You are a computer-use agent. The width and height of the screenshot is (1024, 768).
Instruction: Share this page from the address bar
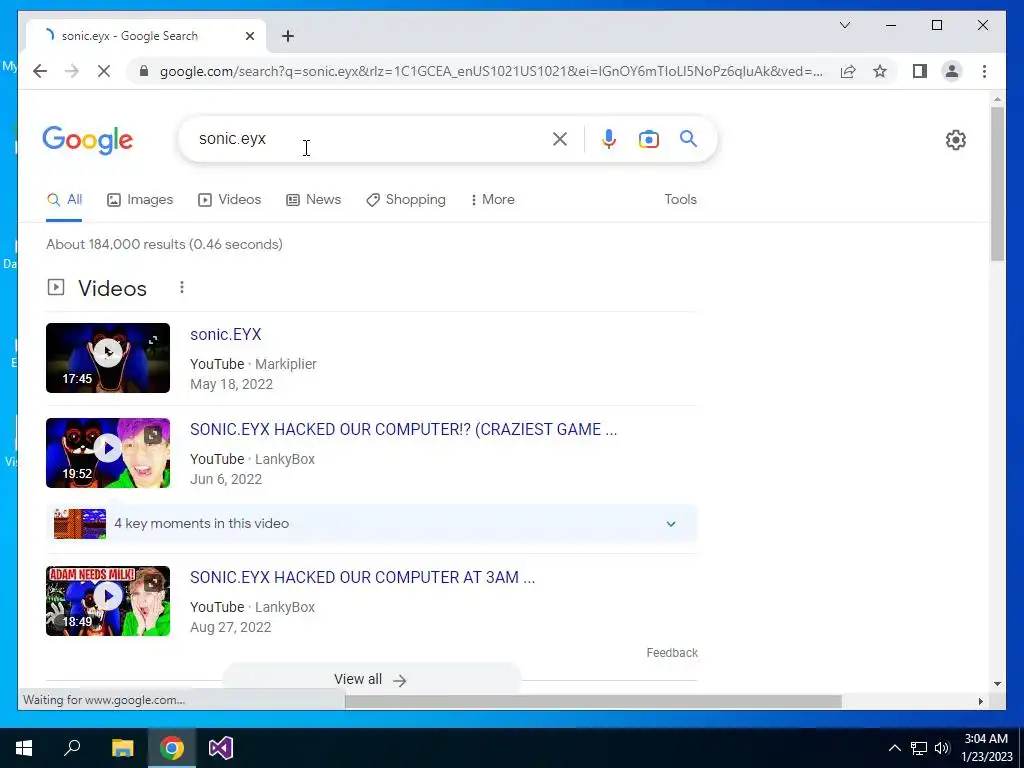click(x=848, y=71)
